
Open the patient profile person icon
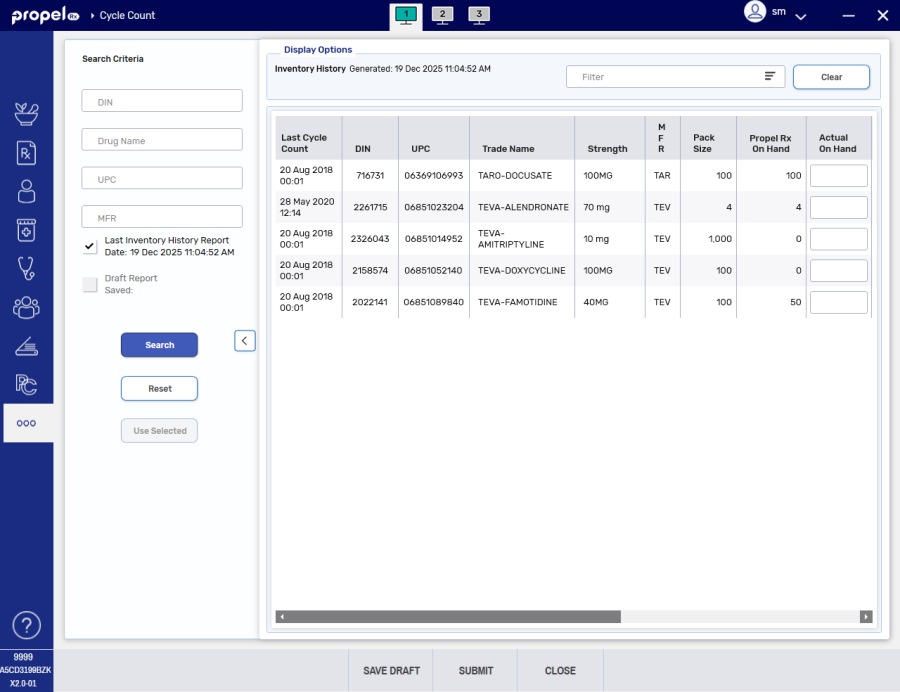coord(26,191)
